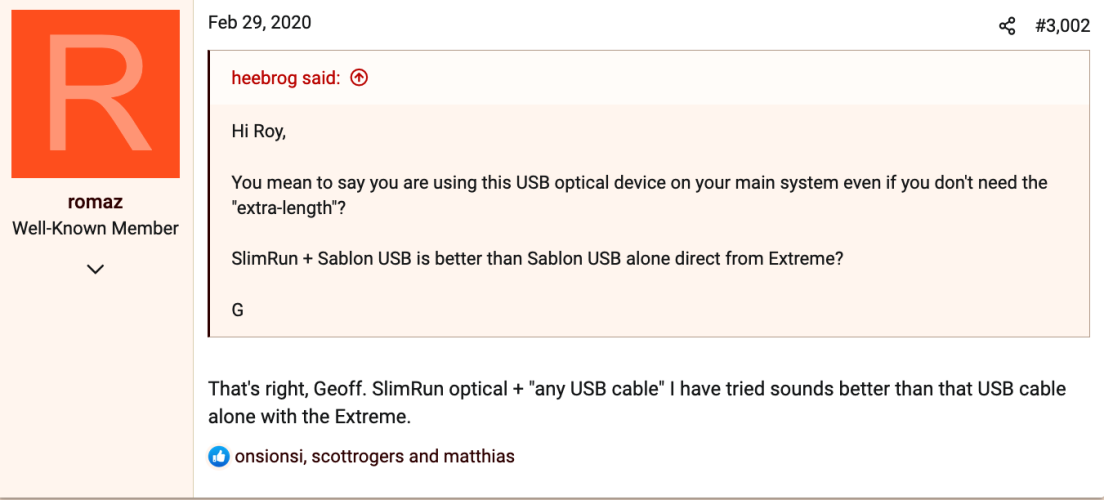This screenshot has height=500, width=1104.
Task: Open matthias' profile from the likes list
Action: (x=479, y=456)
